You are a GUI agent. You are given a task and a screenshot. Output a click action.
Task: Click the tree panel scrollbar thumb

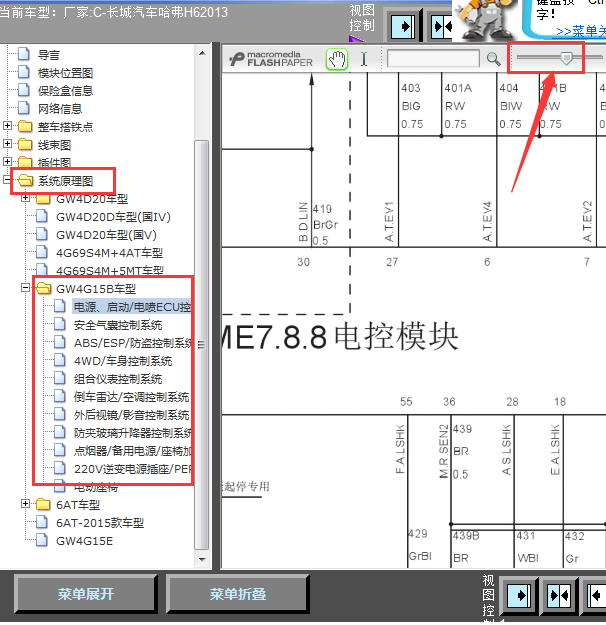[202, 345]
